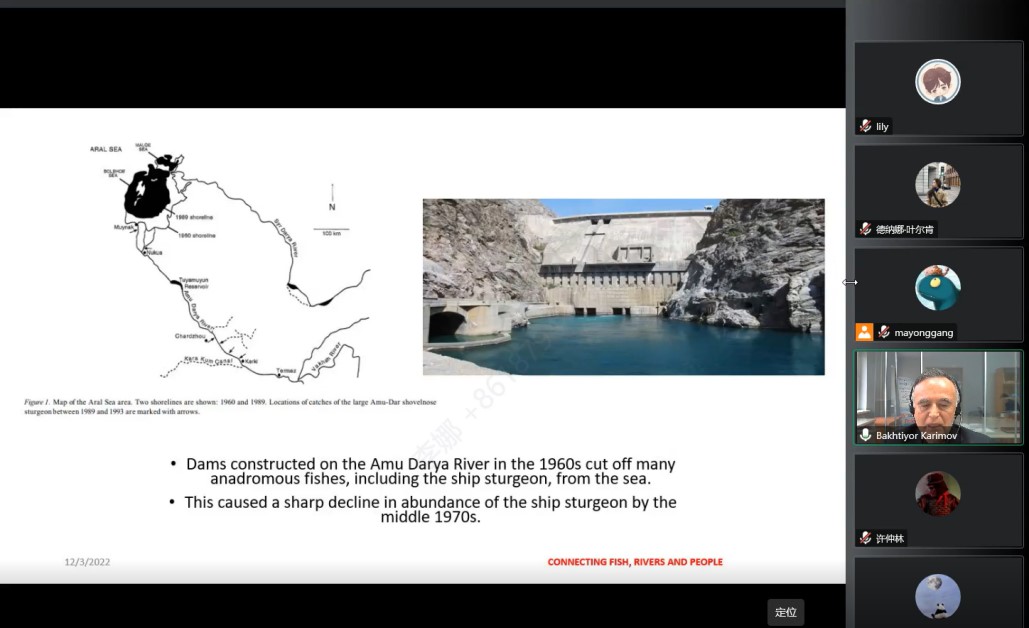Click the 12/3/2022 date on the slide
This screenshot has height=628, width=1029.
click(x=87, y=562)
